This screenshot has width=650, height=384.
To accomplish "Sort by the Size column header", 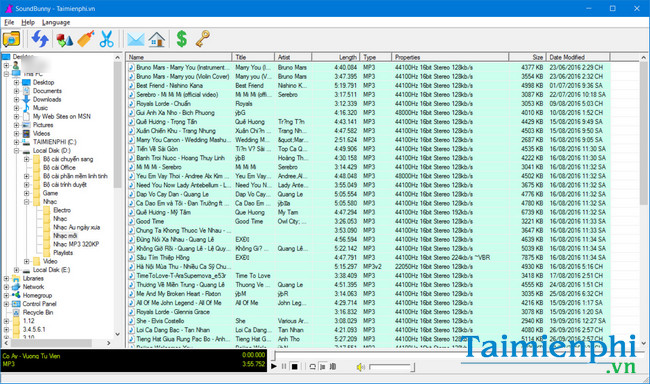I will 527,57.
